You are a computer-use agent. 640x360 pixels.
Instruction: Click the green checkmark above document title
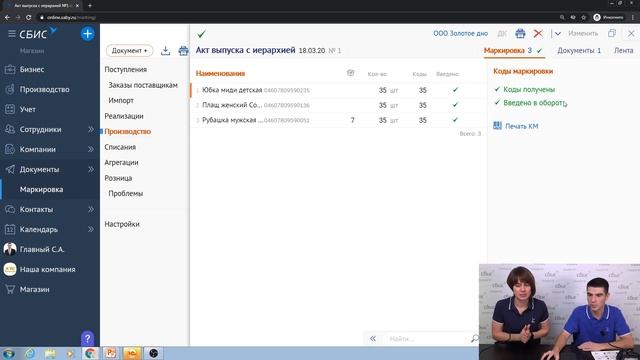(201, 34)
